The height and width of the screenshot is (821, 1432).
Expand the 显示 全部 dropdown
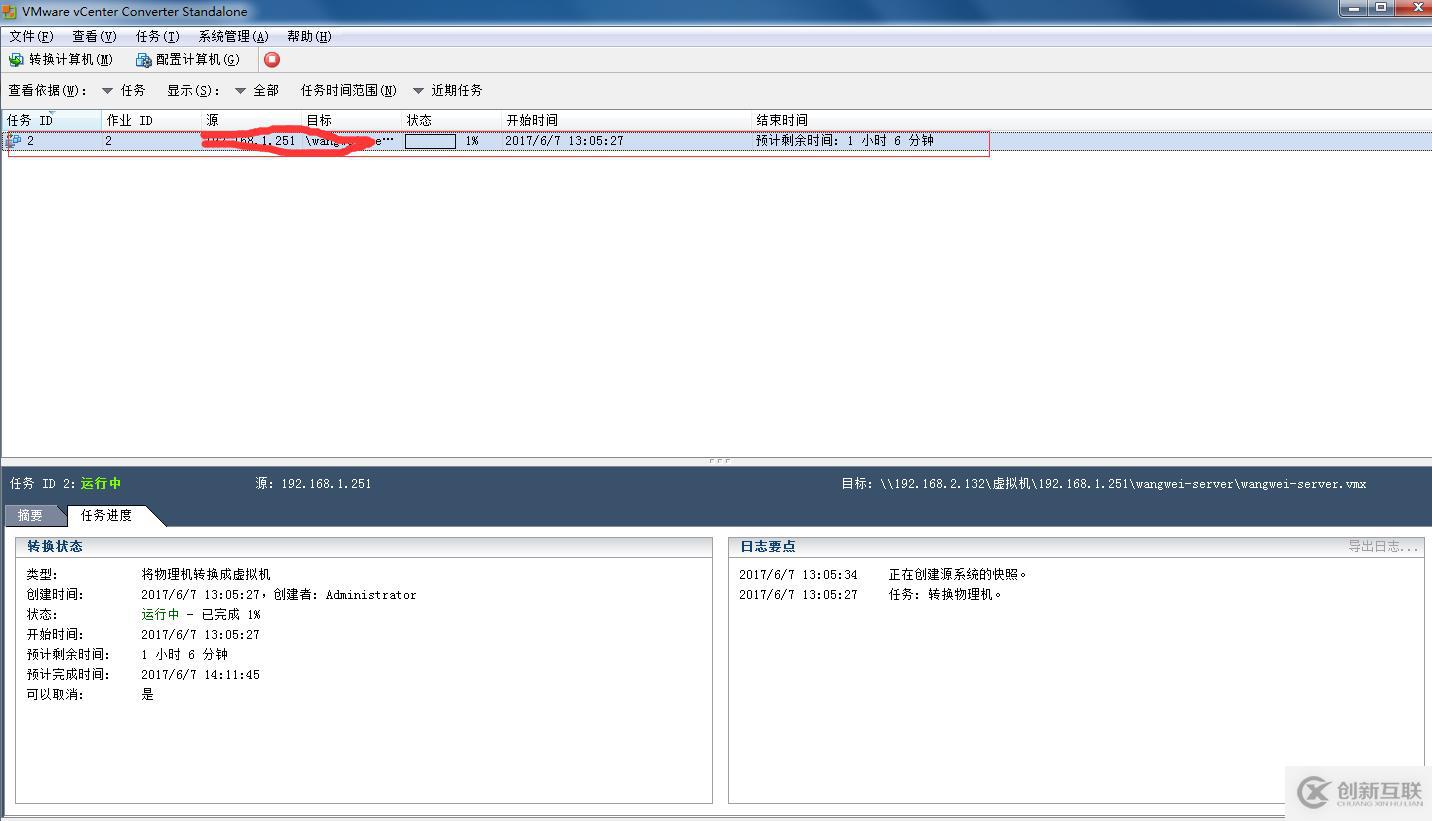pyautogui.click(x=240, y=89)
